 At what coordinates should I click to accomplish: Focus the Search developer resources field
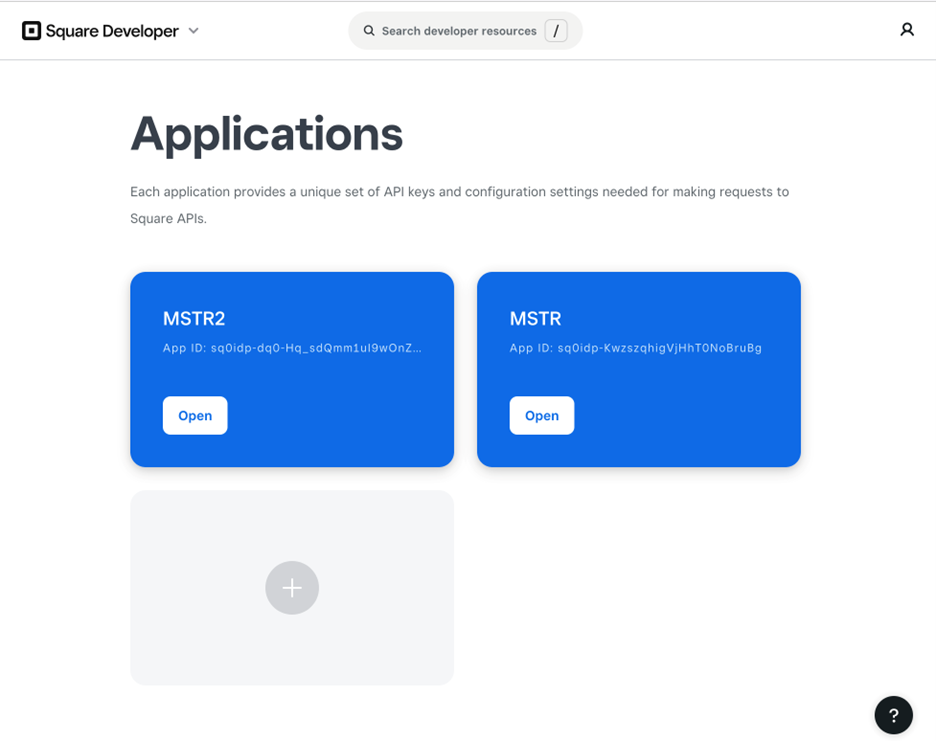tap(458, 31)
